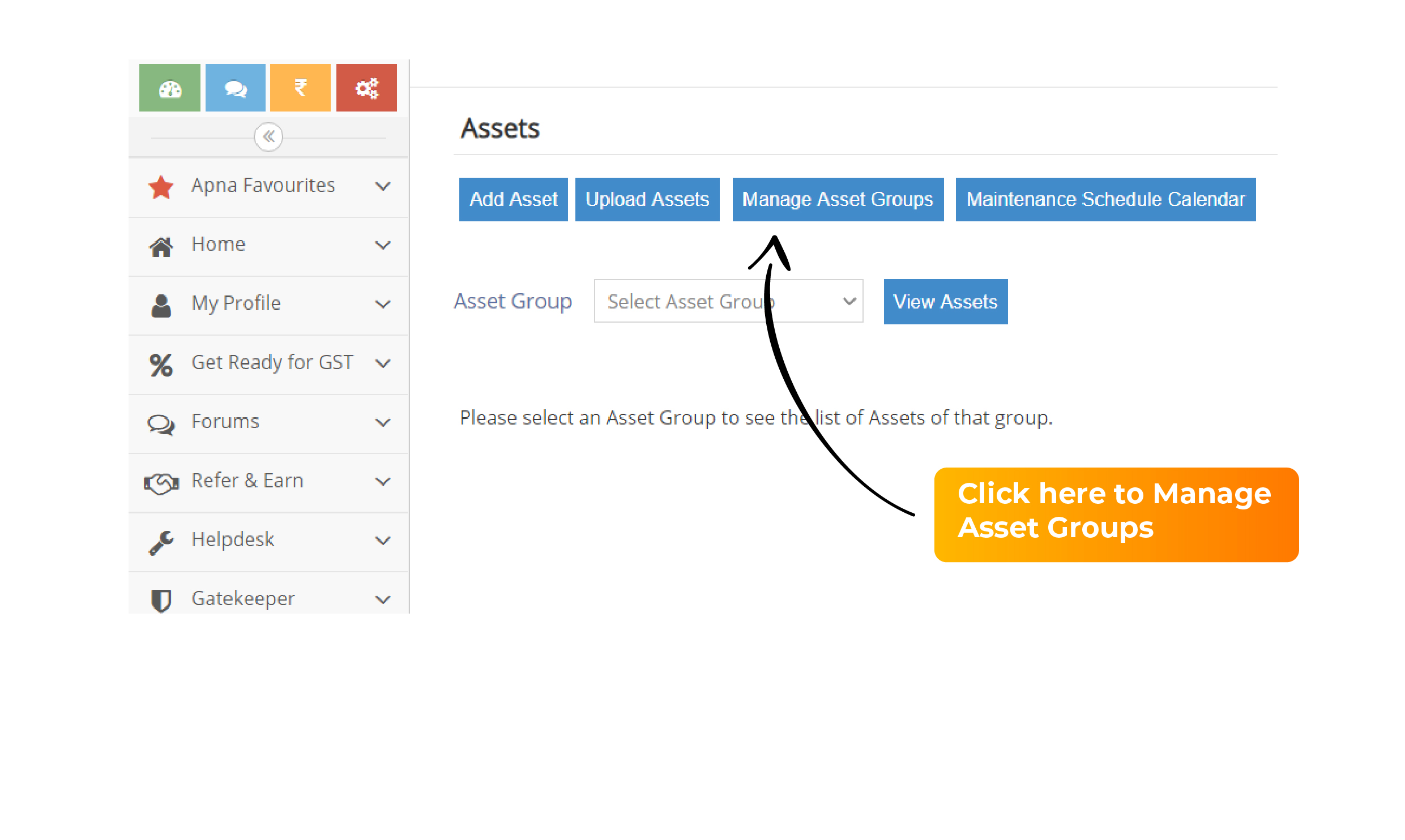This screenshot has height=840, width=1405.
Task: Expand the Gatekeeper chevron
Action: 383,599
